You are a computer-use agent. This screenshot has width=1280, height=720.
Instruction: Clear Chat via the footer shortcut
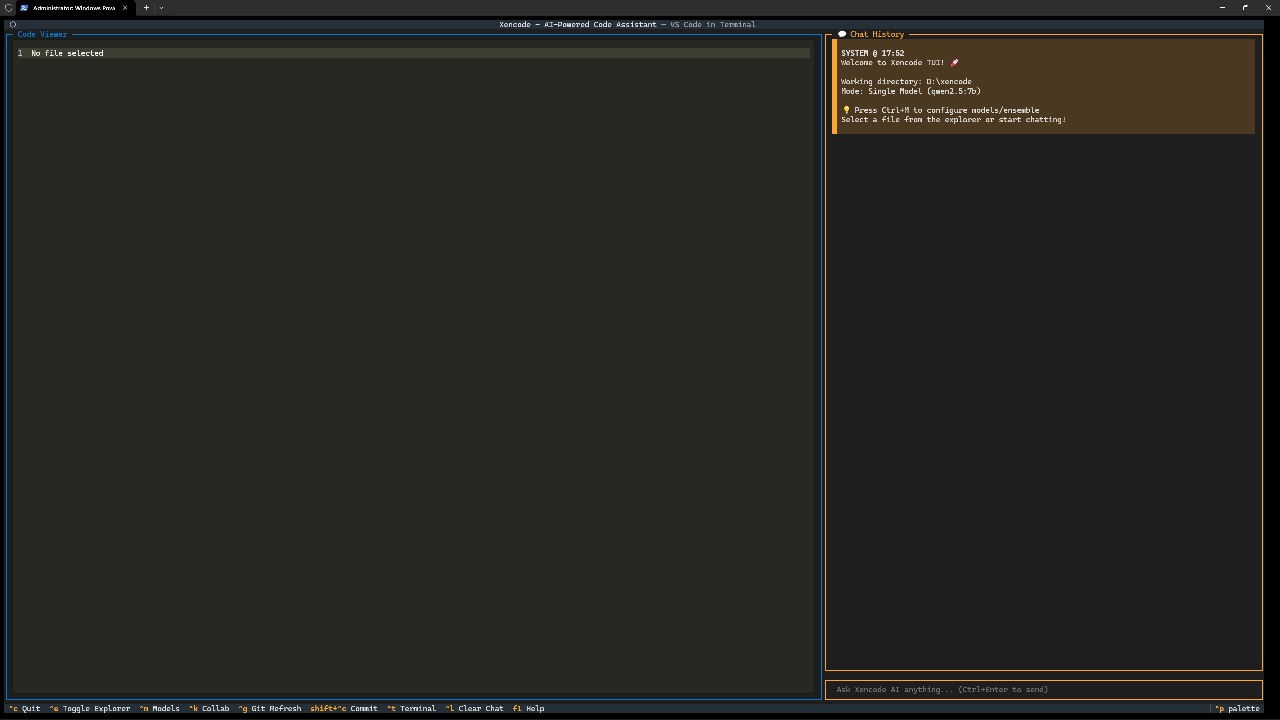coord(475,708)
